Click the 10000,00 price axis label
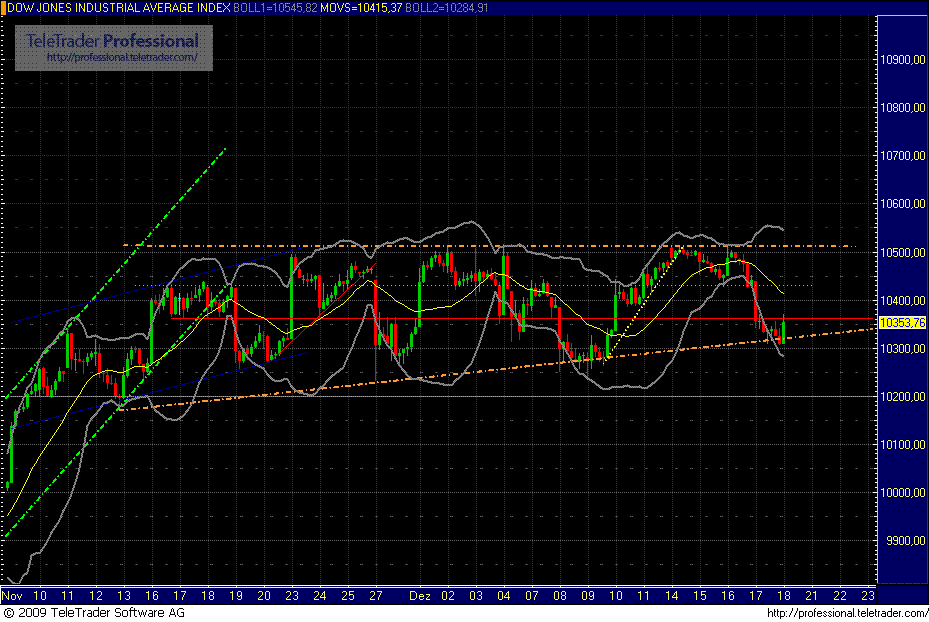Viewport: 929px width, 622px height. 902,492
